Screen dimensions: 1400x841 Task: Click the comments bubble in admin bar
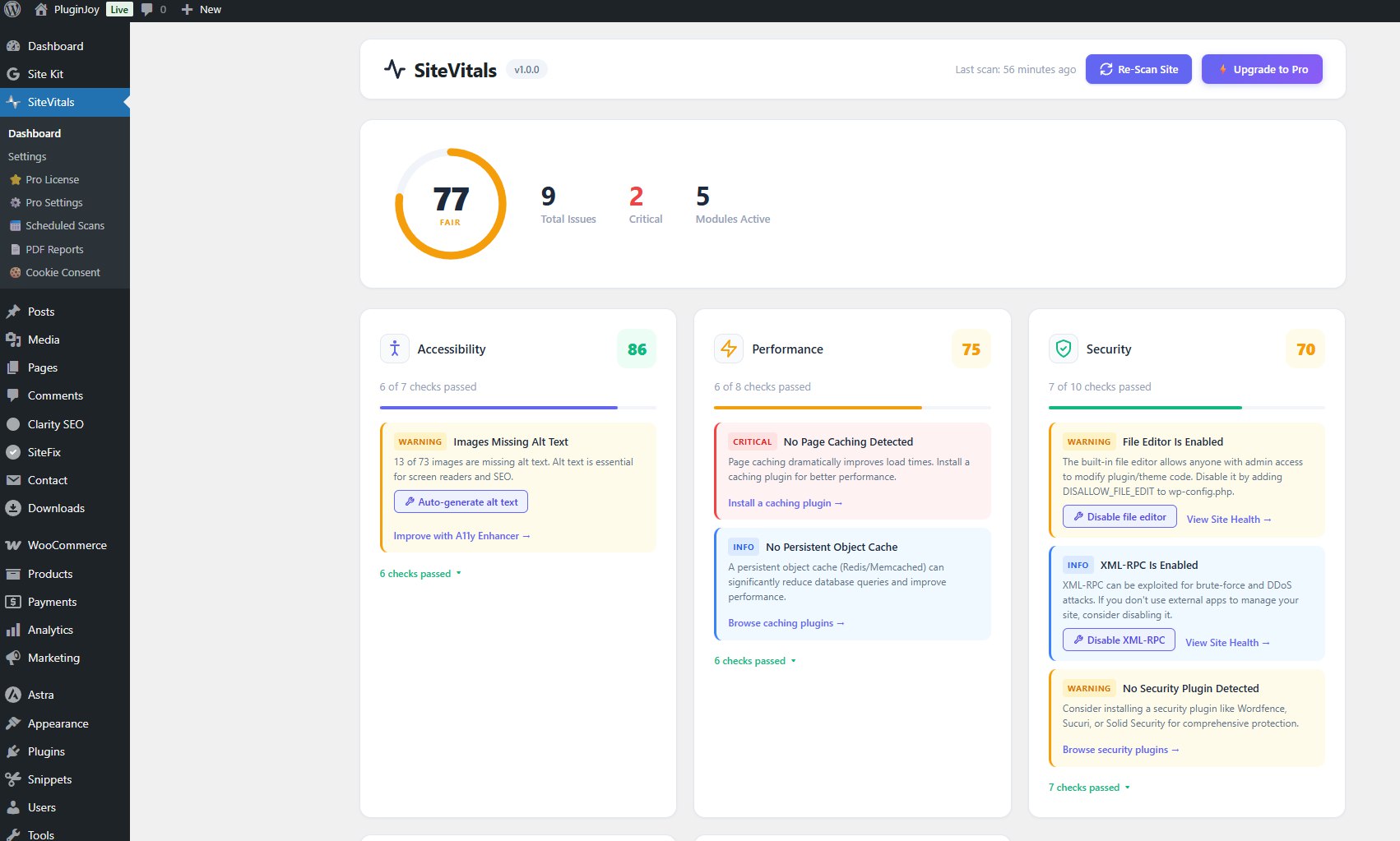(147, 9)
